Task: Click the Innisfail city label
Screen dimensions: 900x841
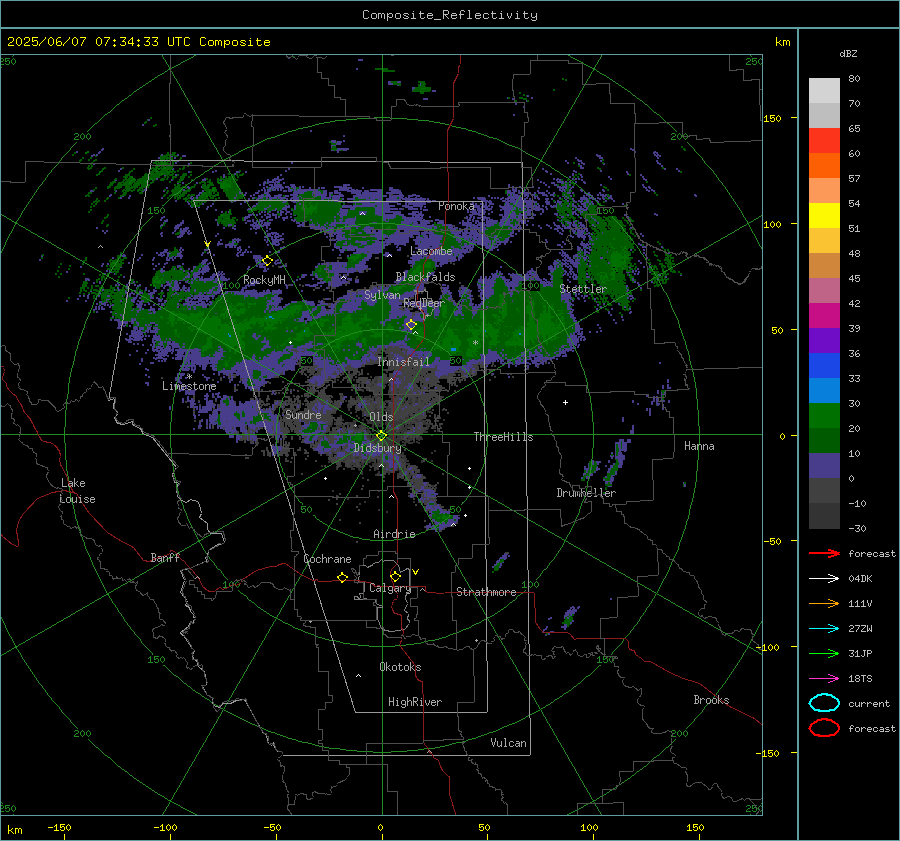Action: point(403,362)
